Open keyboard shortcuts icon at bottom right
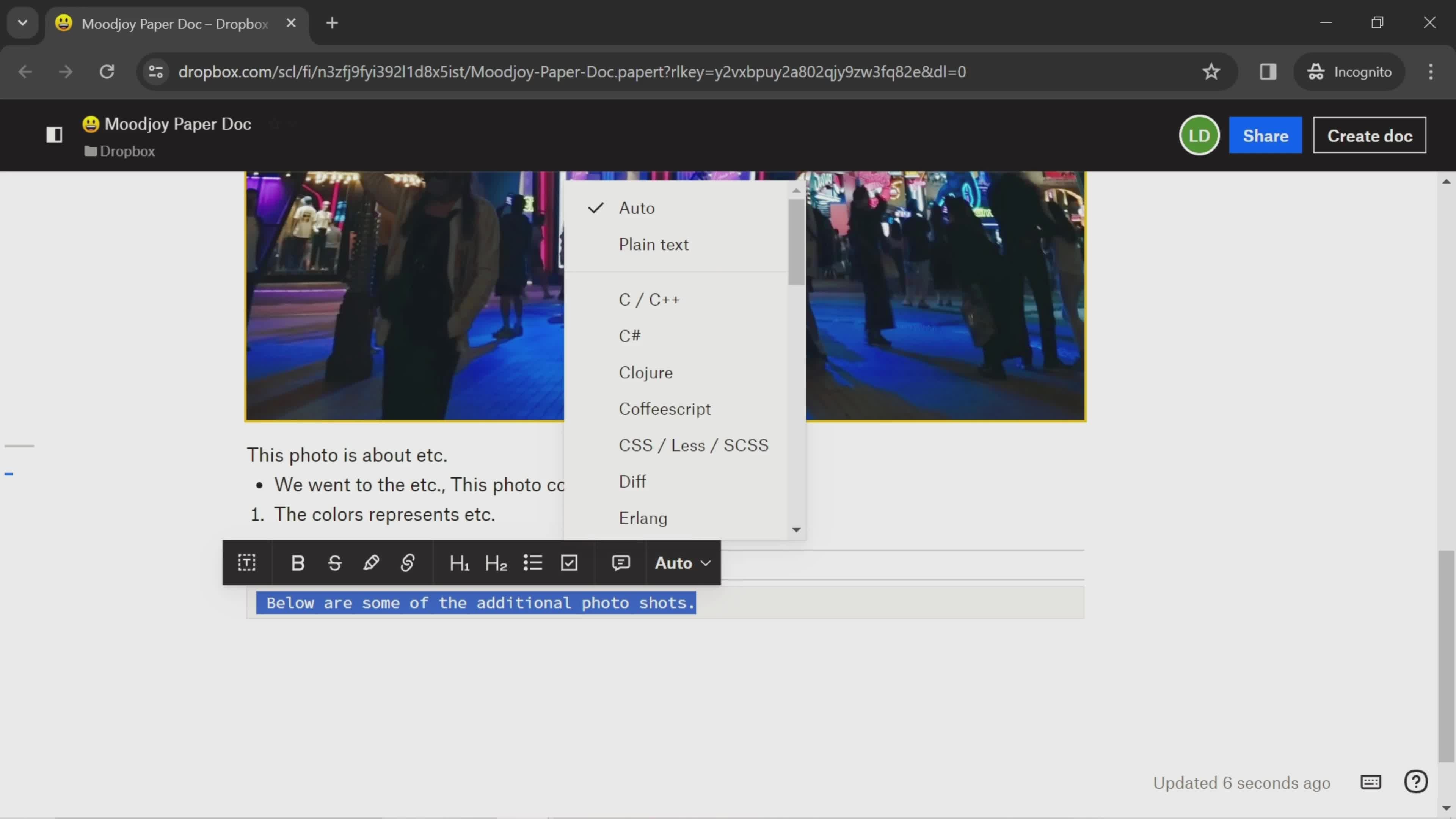 pos(1370,782)
